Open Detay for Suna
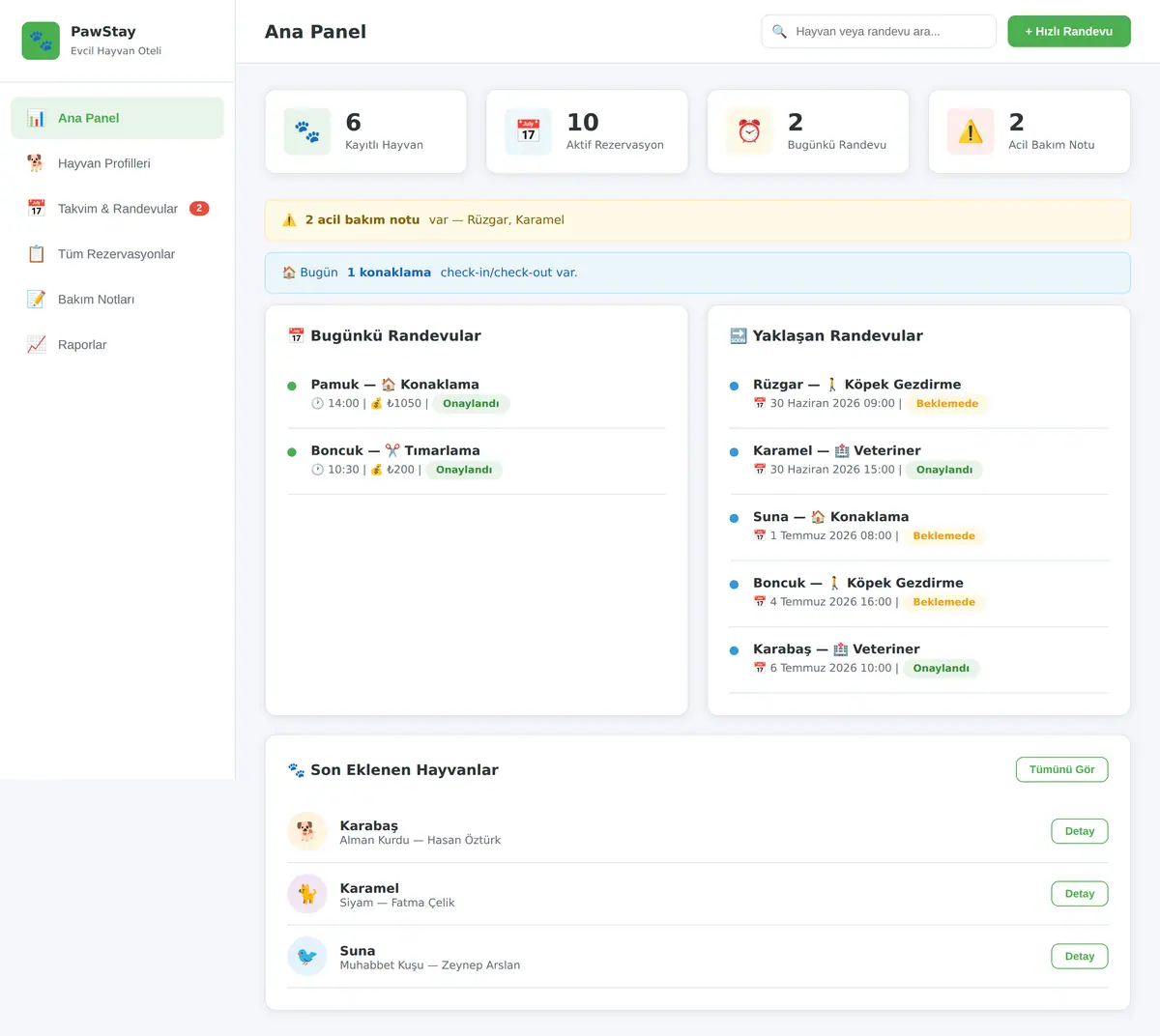The image size is (1160, 1036). point(1080,957)
